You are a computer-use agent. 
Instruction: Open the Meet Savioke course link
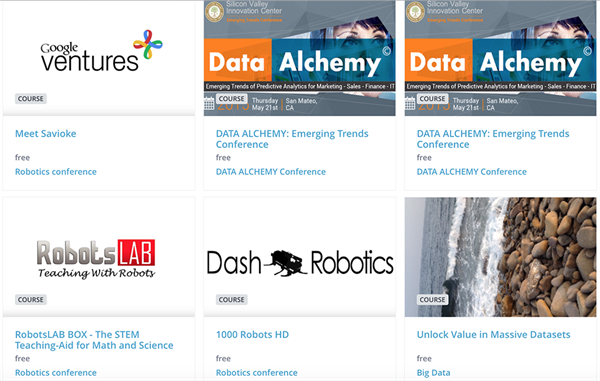click(46, 134)
